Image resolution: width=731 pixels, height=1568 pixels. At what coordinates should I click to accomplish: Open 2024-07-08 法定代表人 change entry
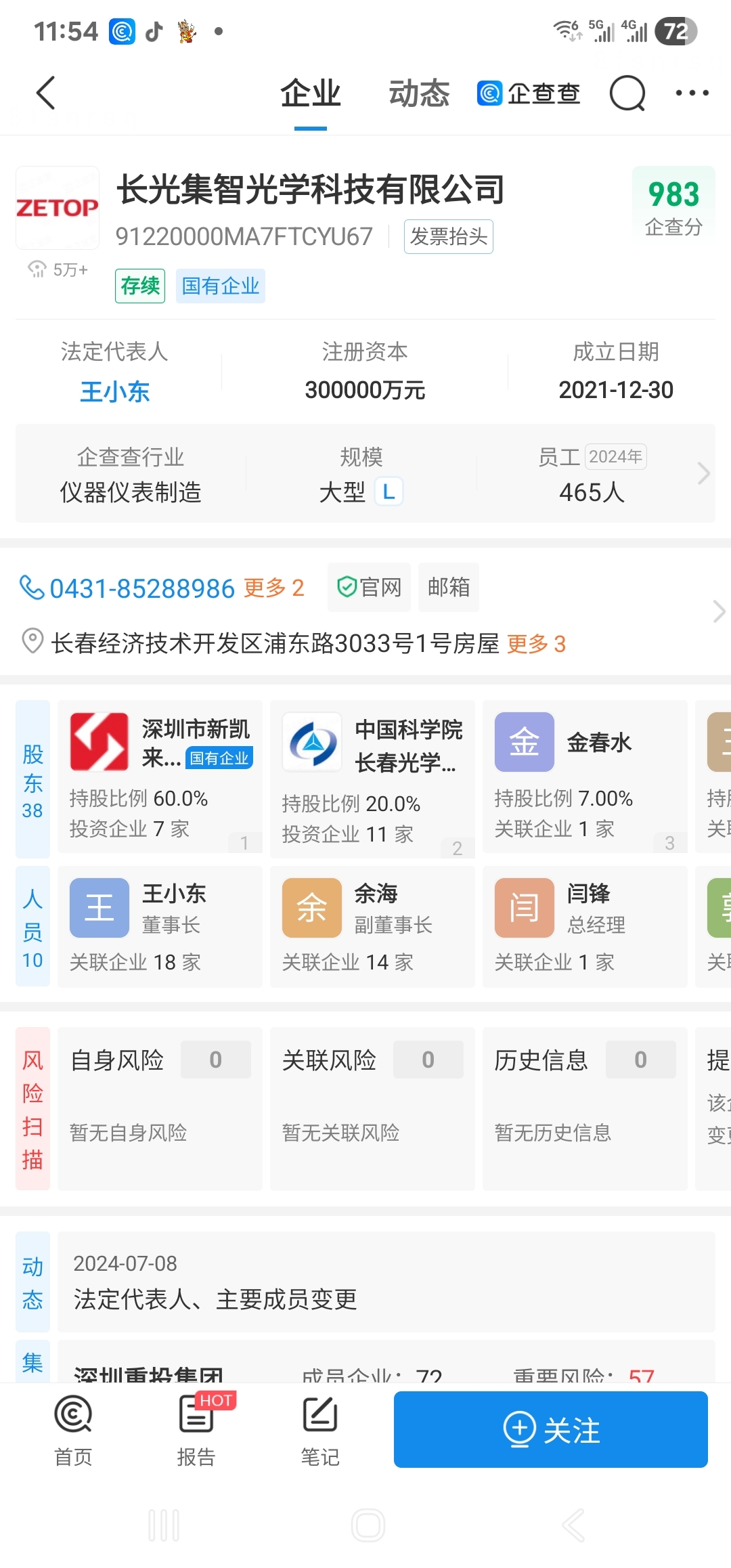click(386, 1282)
